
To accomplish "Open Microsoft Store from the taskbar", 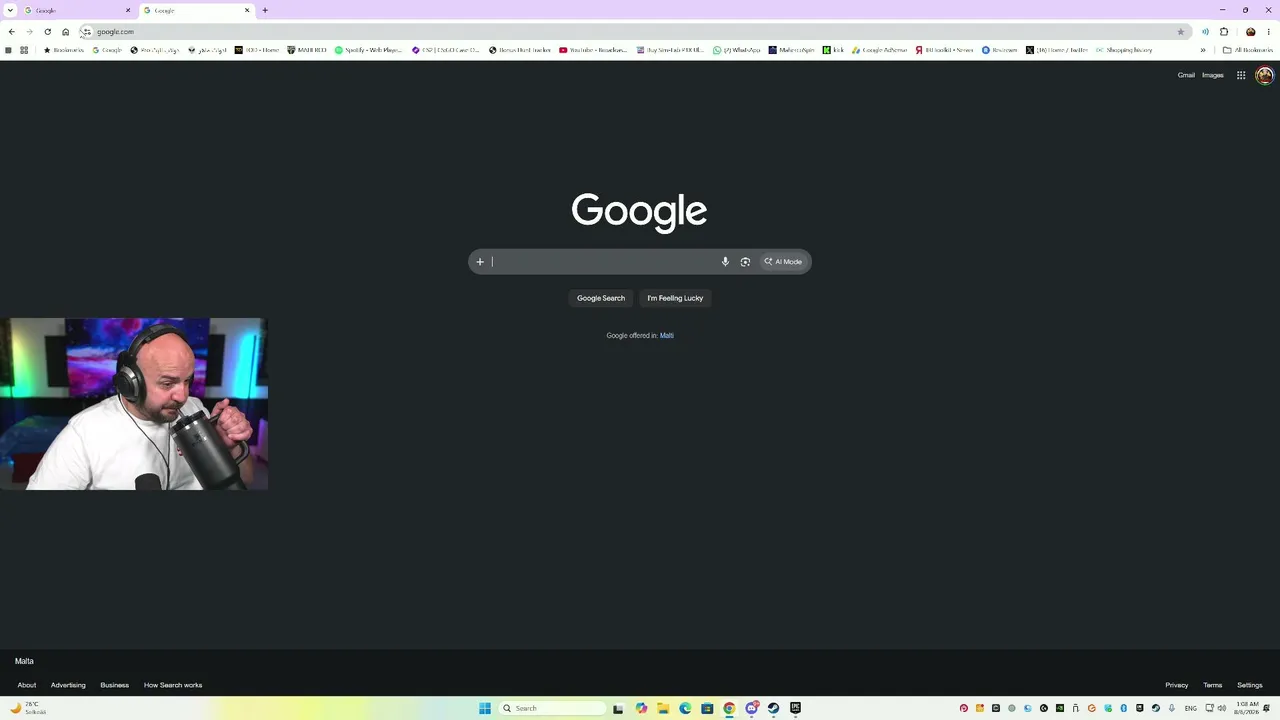I will click(x=707, y=708).
